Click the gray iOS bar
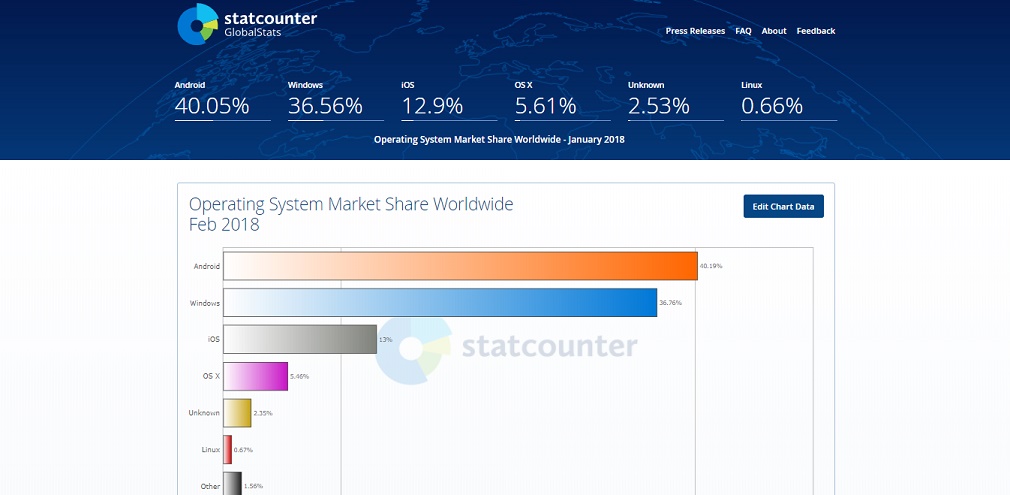The width and height of the screenshot is (1010, 495). point(300,339)
